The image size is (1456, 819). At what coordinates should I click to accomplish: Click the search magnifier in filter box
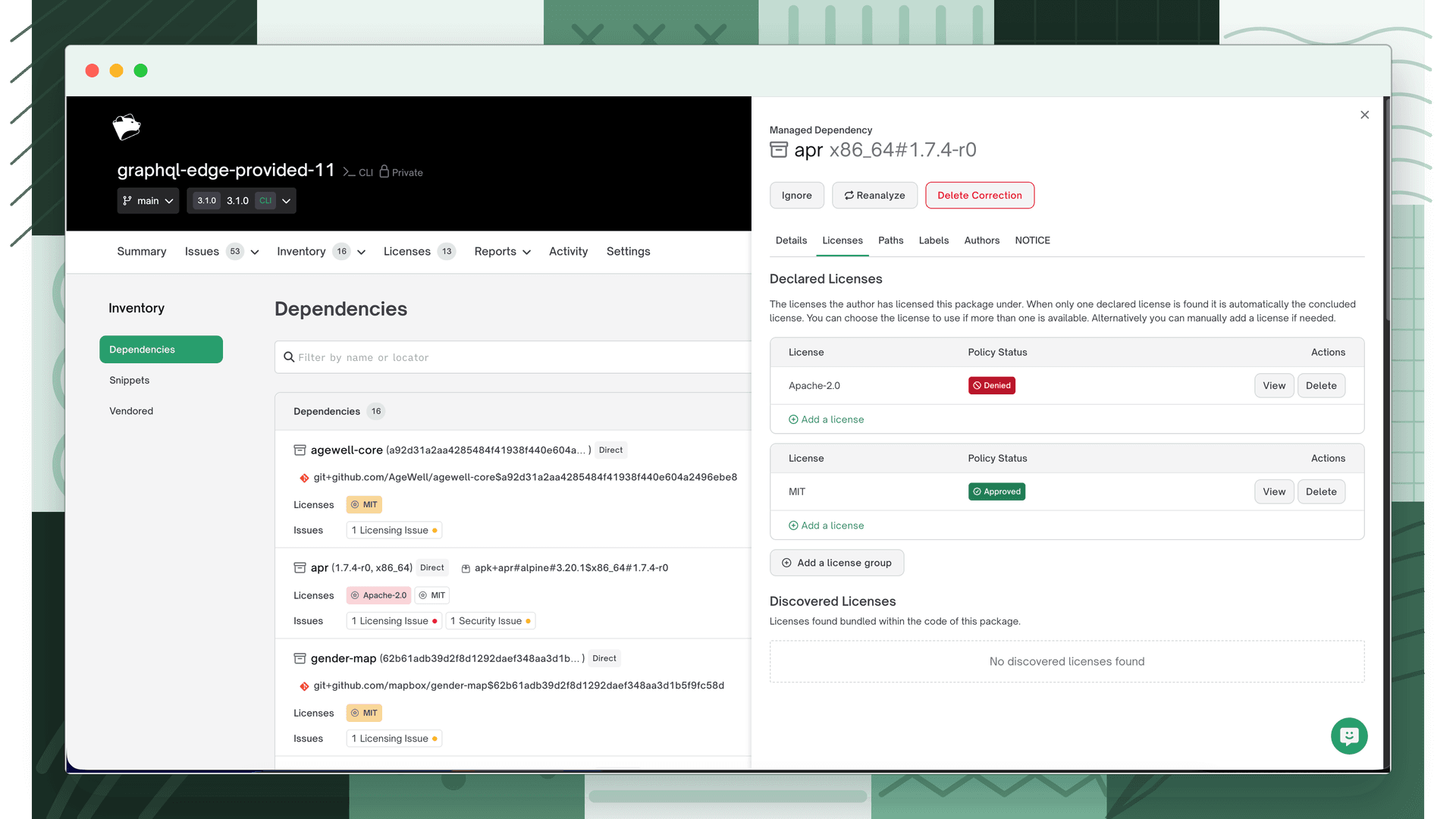tap(289, 357)
